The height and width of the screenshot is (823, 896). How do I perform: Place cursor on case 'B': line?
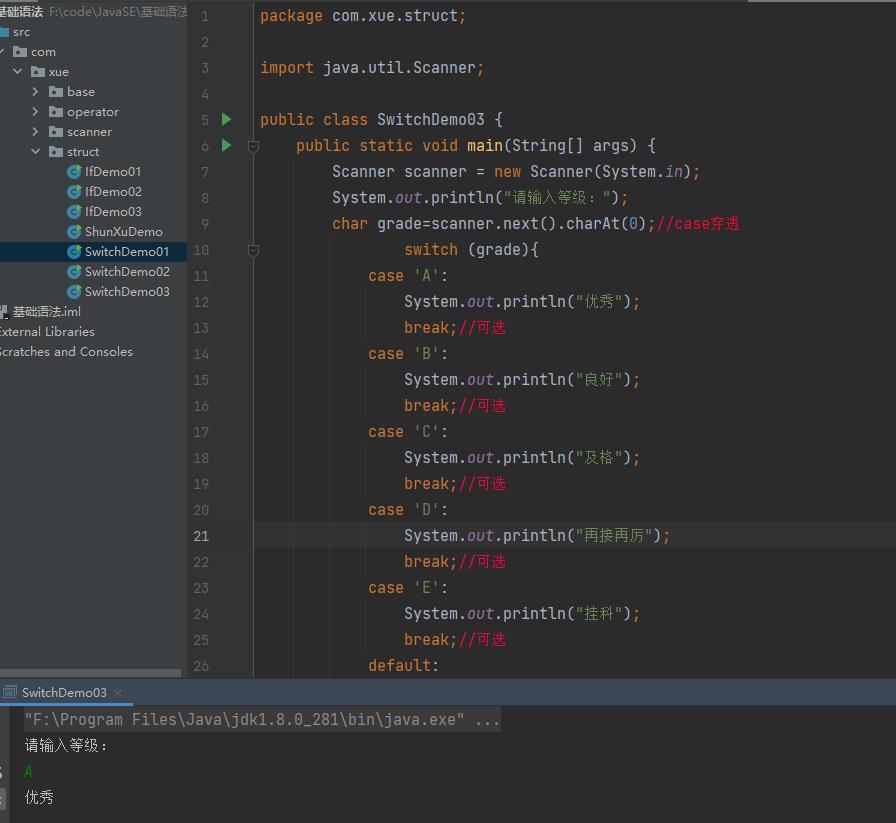[x=408, y=354]
